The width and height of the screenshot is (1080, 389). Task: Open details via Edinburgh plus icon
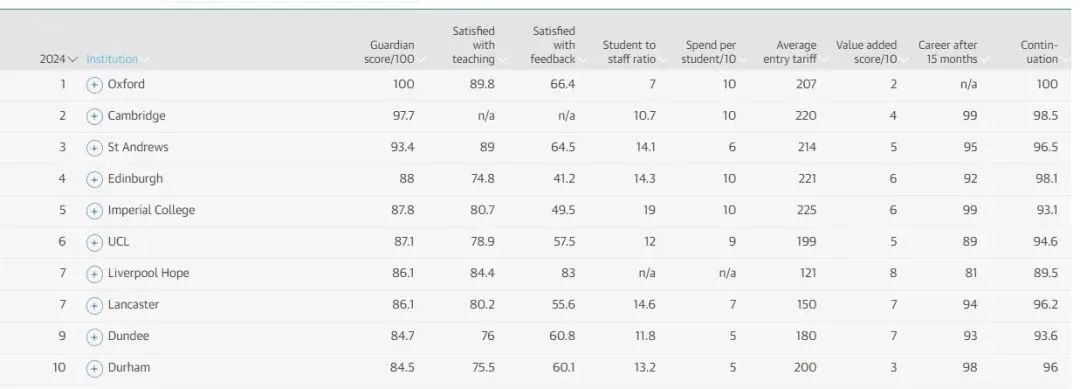tap(94, 180)
